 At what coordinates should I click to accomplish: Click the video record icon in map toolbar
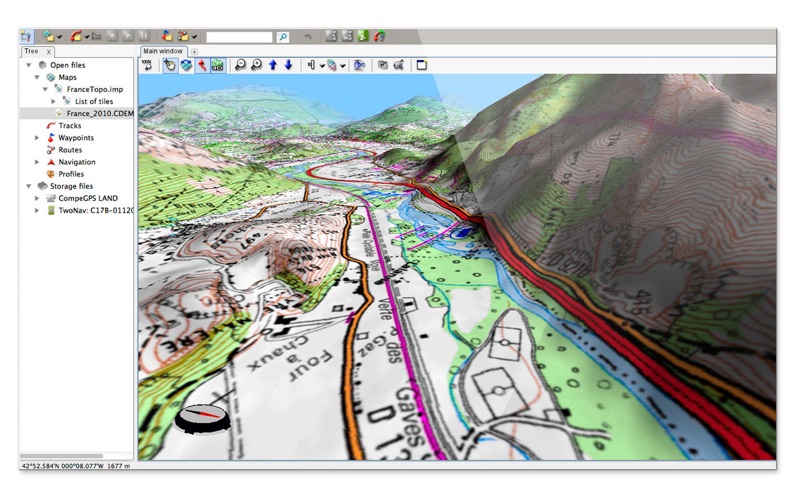pos(399,65)
